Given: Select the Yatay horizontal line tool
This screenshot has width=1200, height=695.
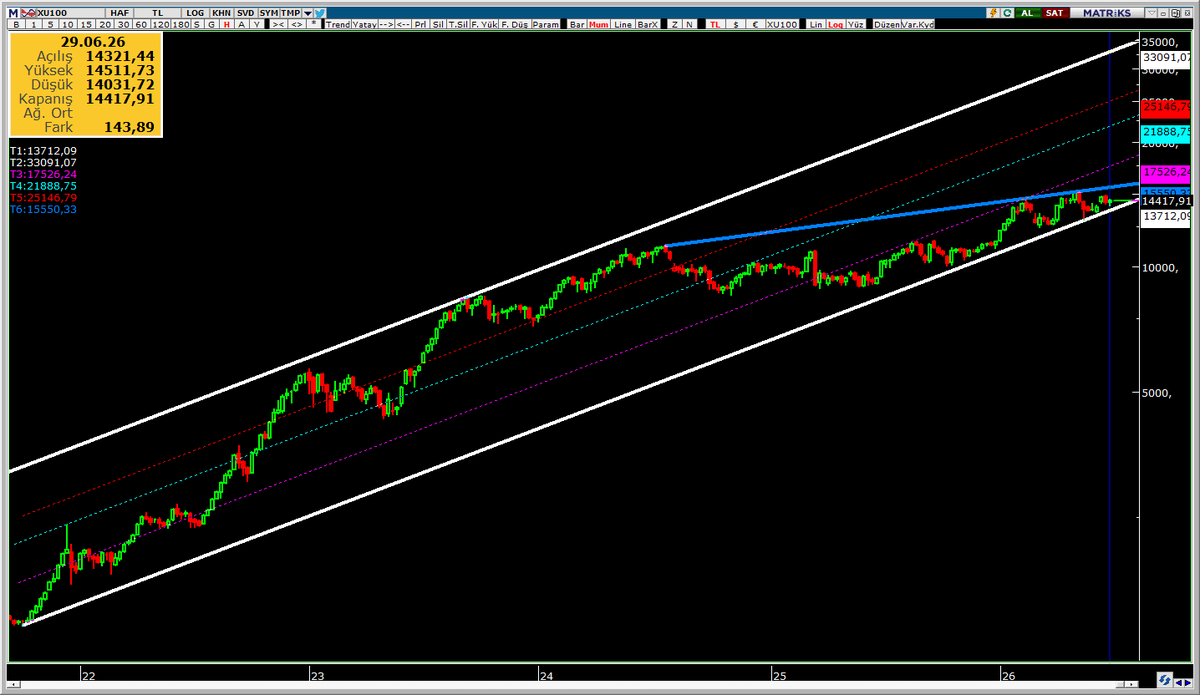Looking at the screenshot, I should [364, 24].
